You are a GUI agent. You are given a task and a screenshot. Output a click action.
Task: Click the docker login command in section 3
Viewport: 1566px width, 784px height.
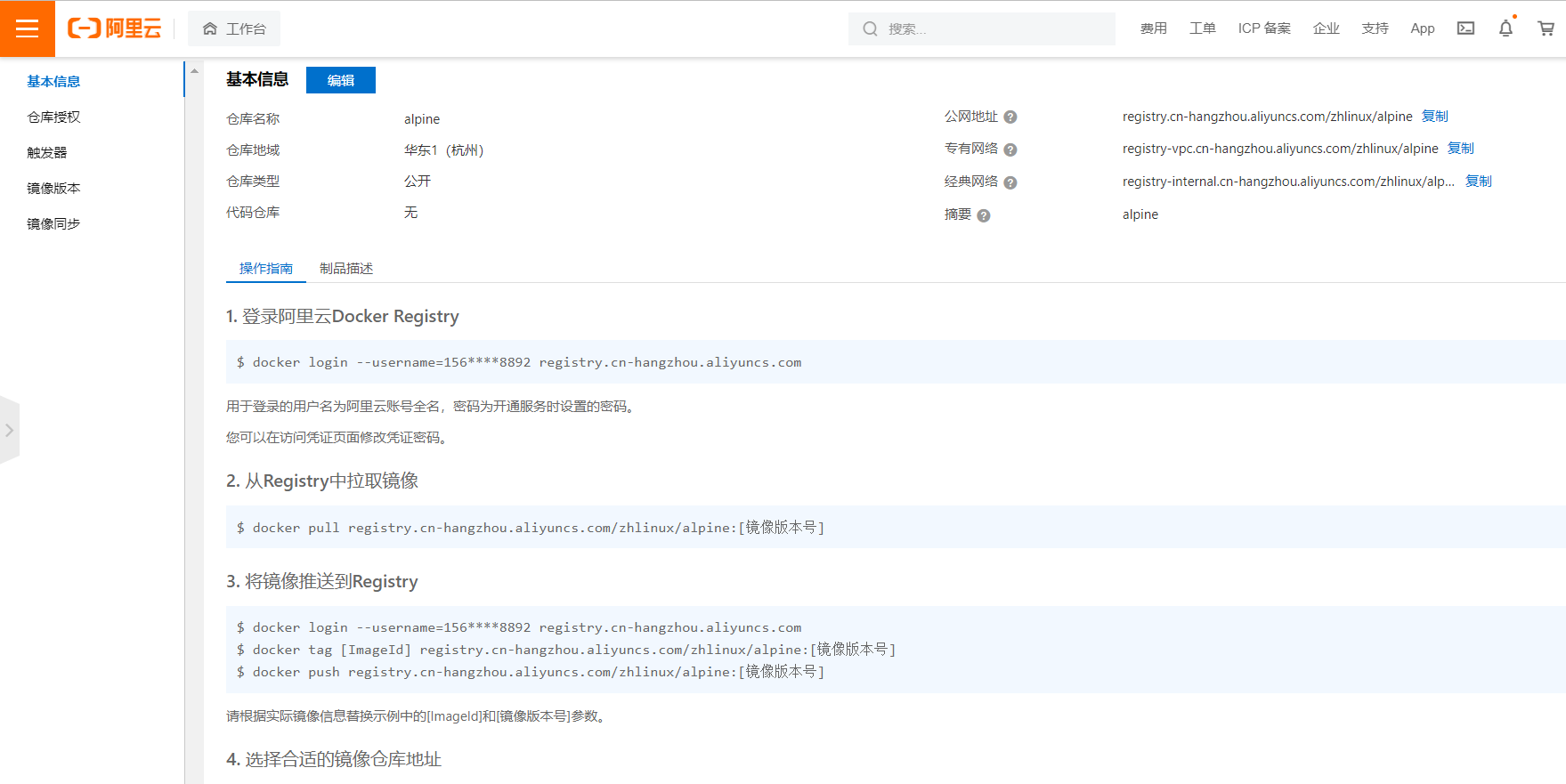pyautogui.click(x=519, y=627)
